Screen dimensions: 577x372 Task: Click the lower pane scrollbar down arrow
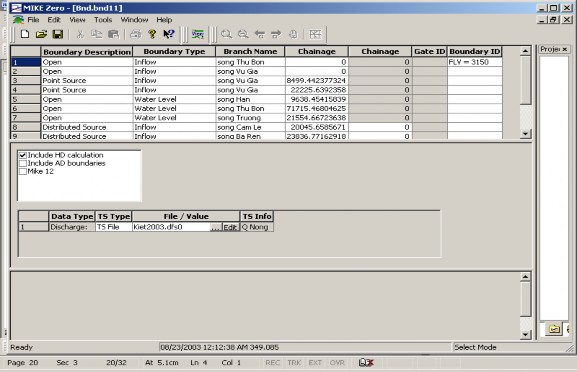coord(525,334)
